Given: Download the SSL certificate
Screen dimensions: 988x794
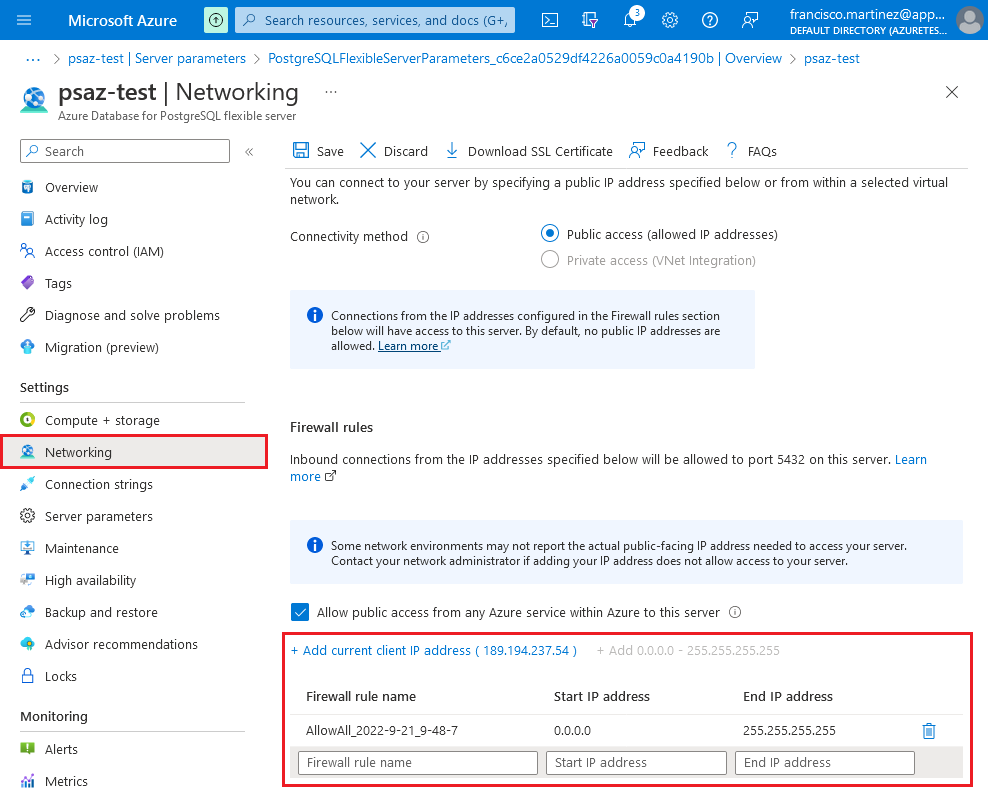Looking at the screenshot, I should point(528,151).
